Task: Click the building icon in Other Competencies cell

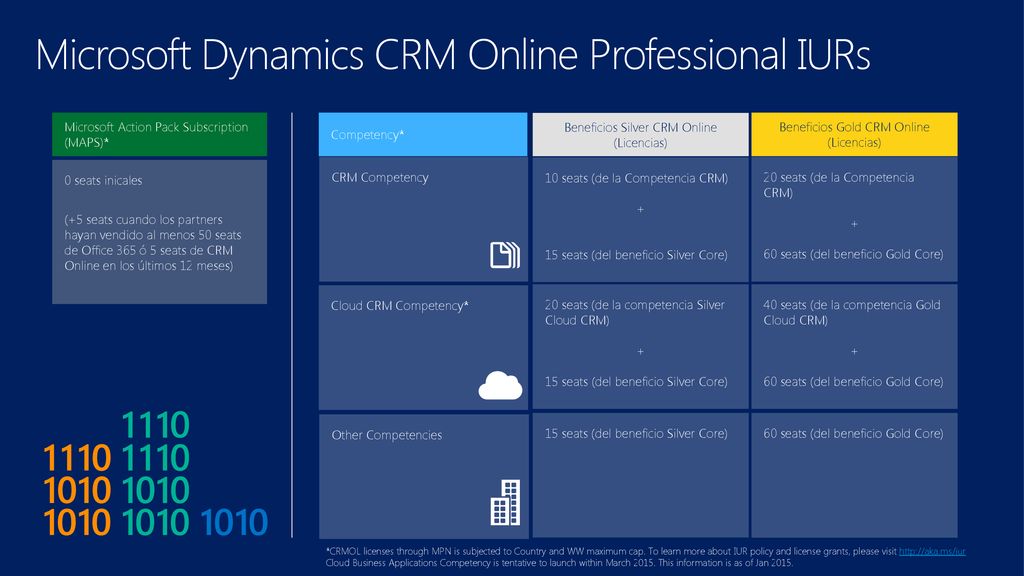Action: coord(505,502)
